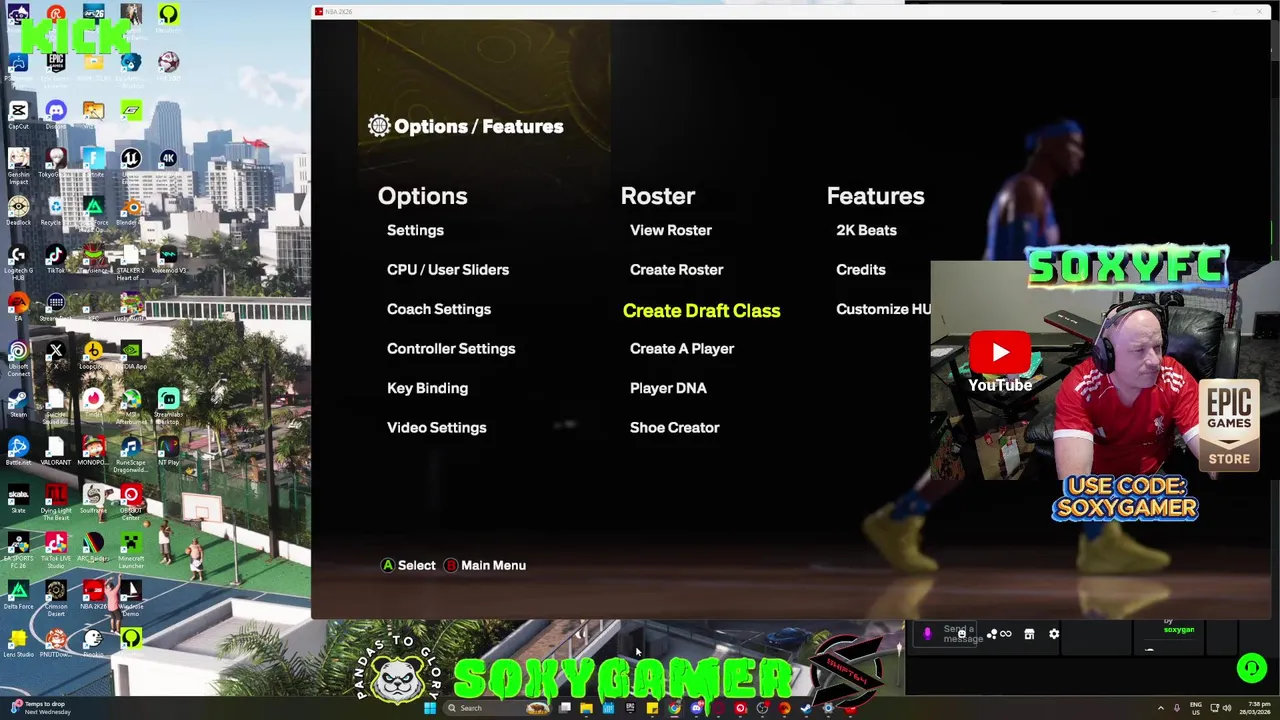The width and height of the screenshot is (1280, 720).
Task: Launch Battle.net from the desktop
Action: point(18,451)
